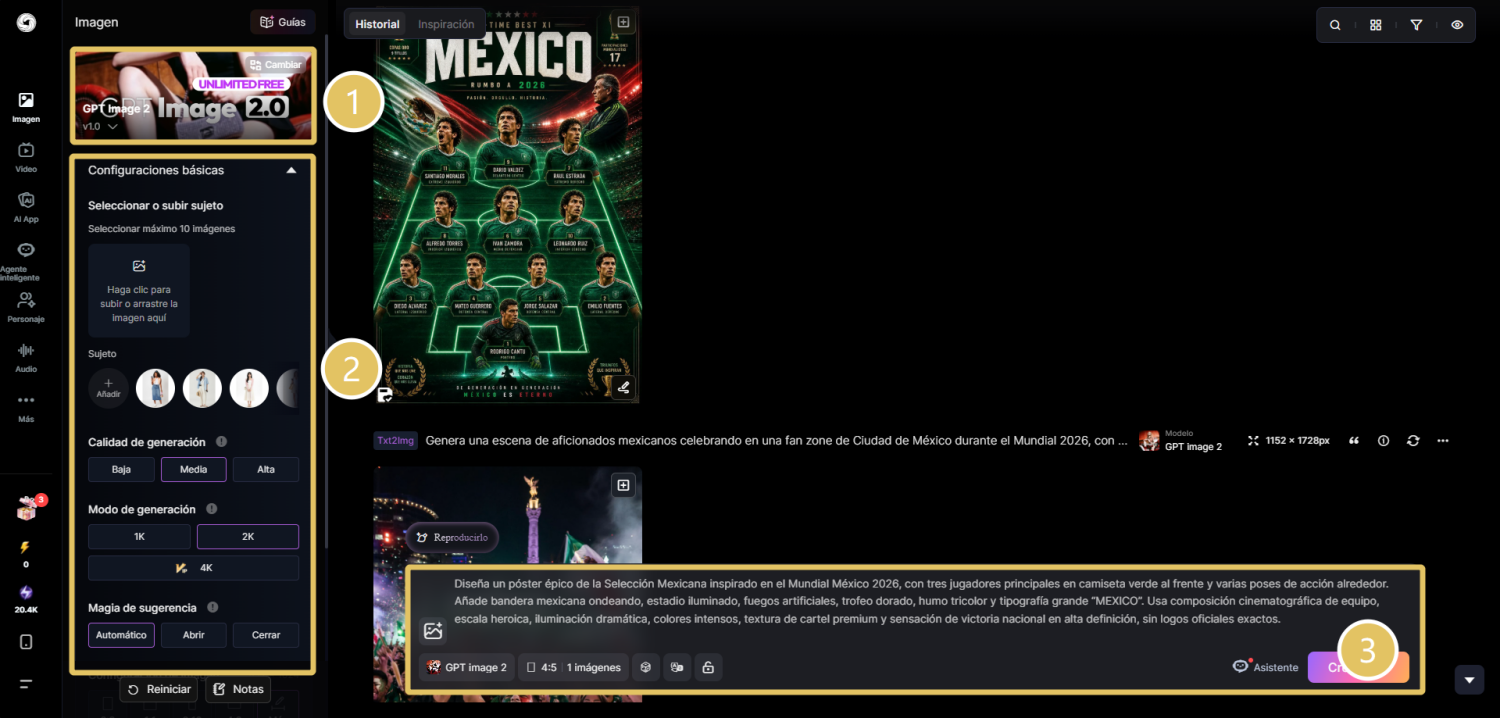Switch to the Historial tab

coord(377,24)
